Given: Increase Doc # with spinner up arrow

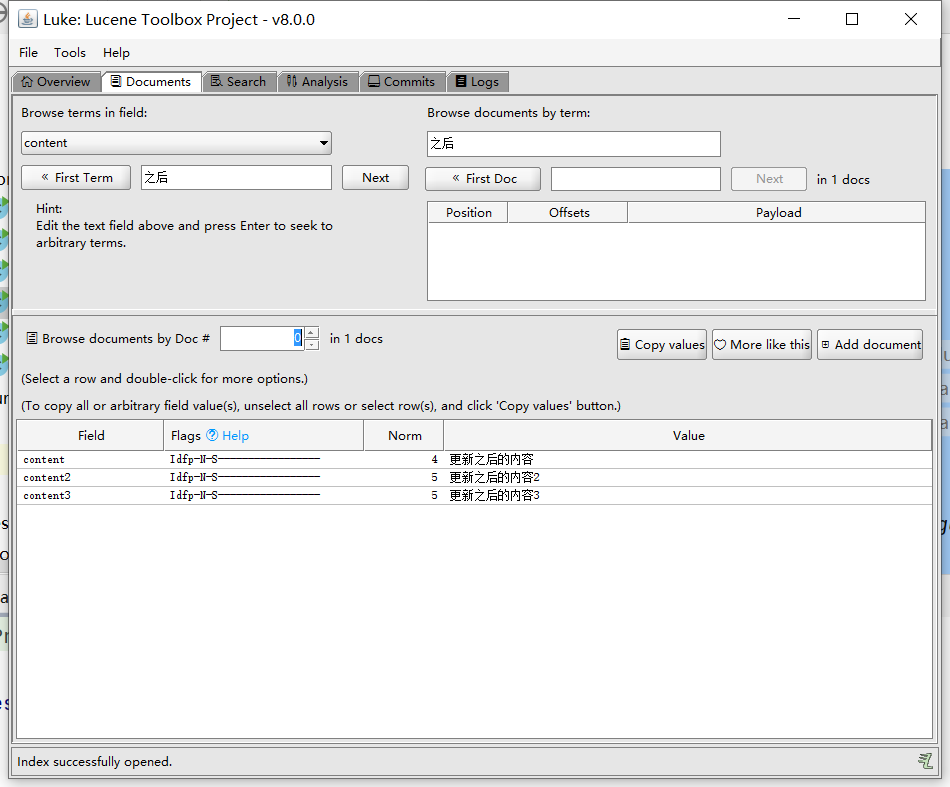Looking at the screenshot, I should tap(312, 333).
